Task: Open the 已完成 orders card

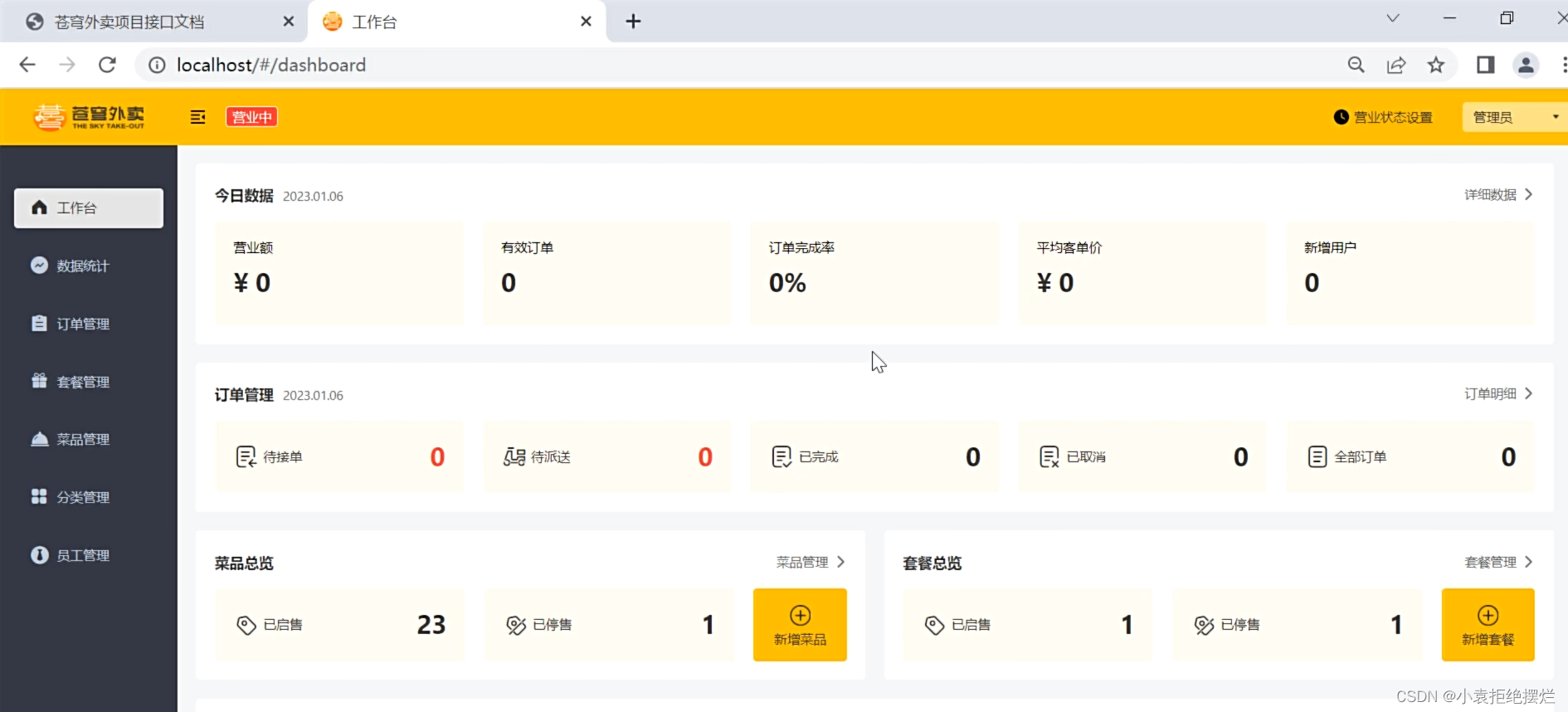Action: click(875, 456)
